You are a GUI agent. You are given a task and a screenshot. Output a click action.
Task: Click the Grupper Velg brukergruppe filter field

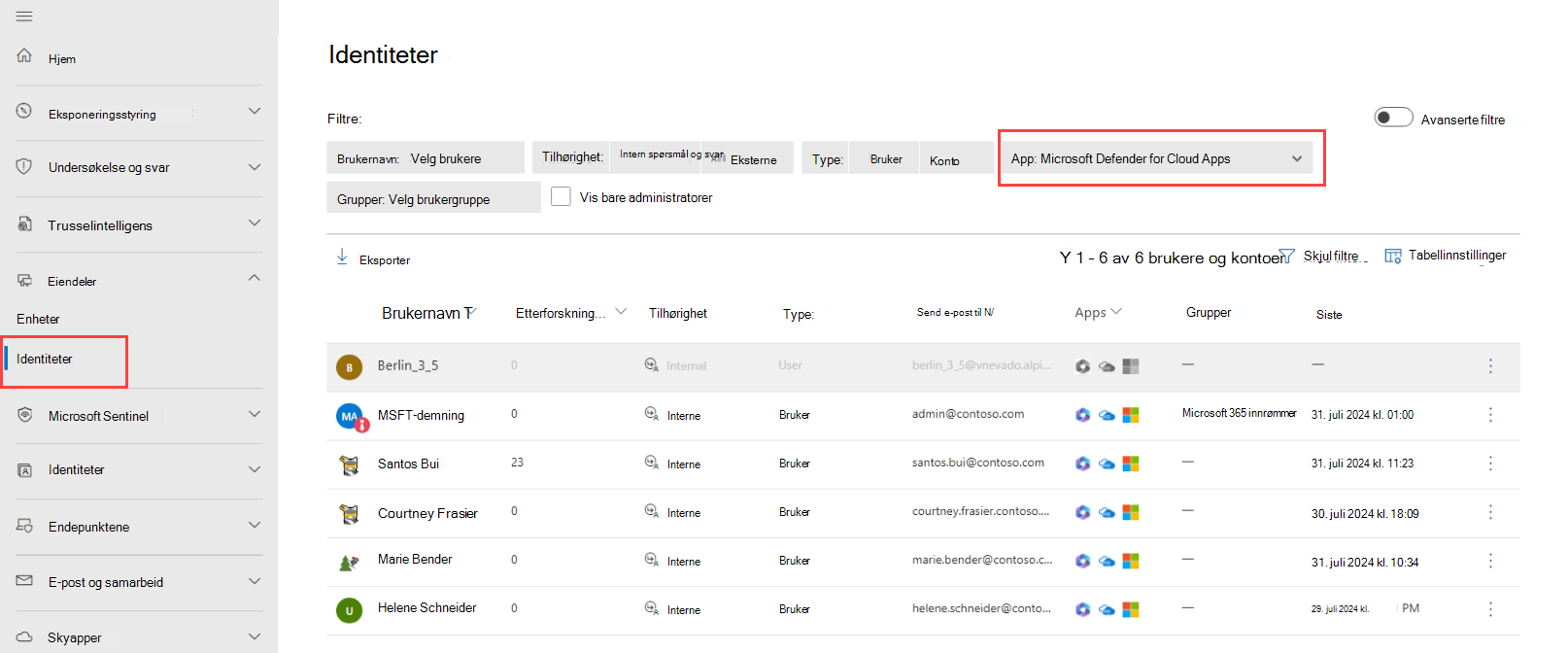433,198
